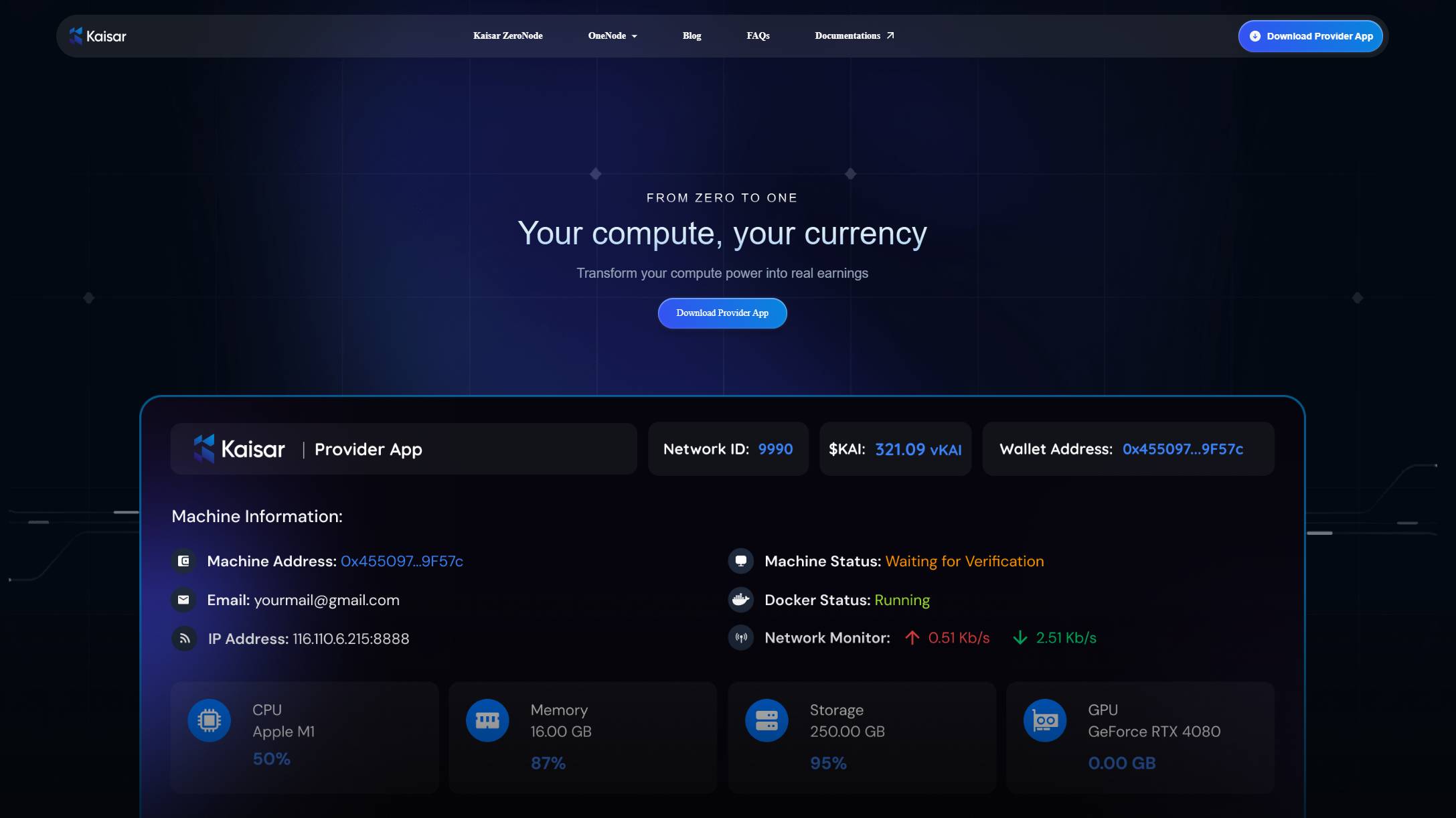Expand the OneNode dropdown menu

tap(612, 35)
